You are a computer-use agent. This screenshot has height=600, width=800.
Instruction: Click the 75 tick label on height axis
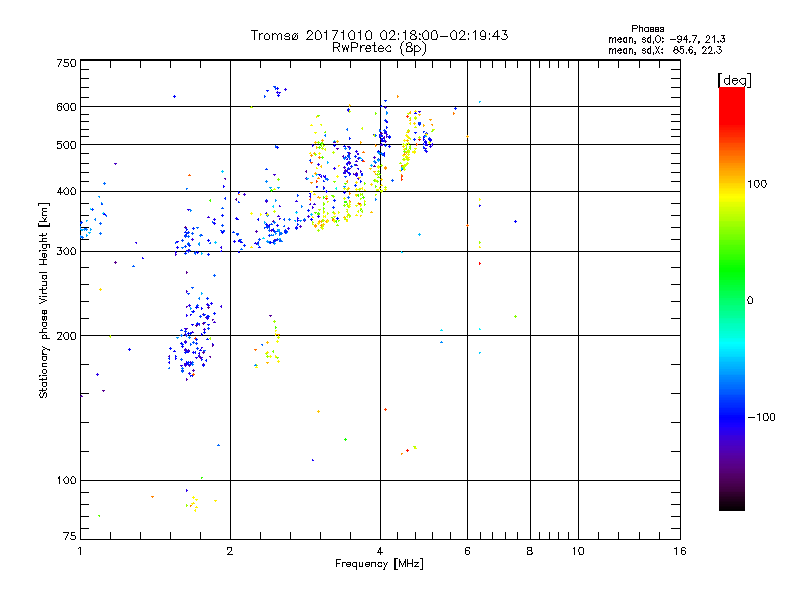[69, 538]
